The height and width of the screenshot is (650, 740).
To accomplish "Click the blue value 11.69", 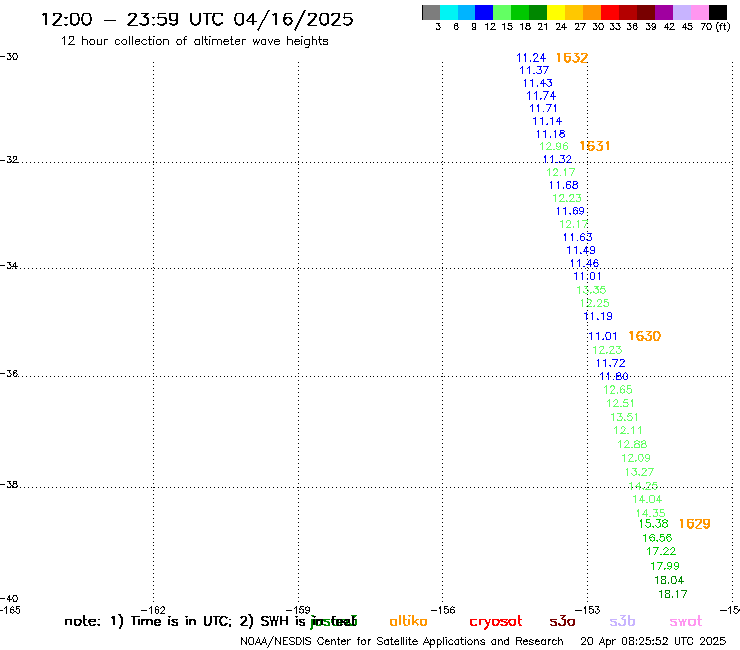I will [x=570, y=211].
